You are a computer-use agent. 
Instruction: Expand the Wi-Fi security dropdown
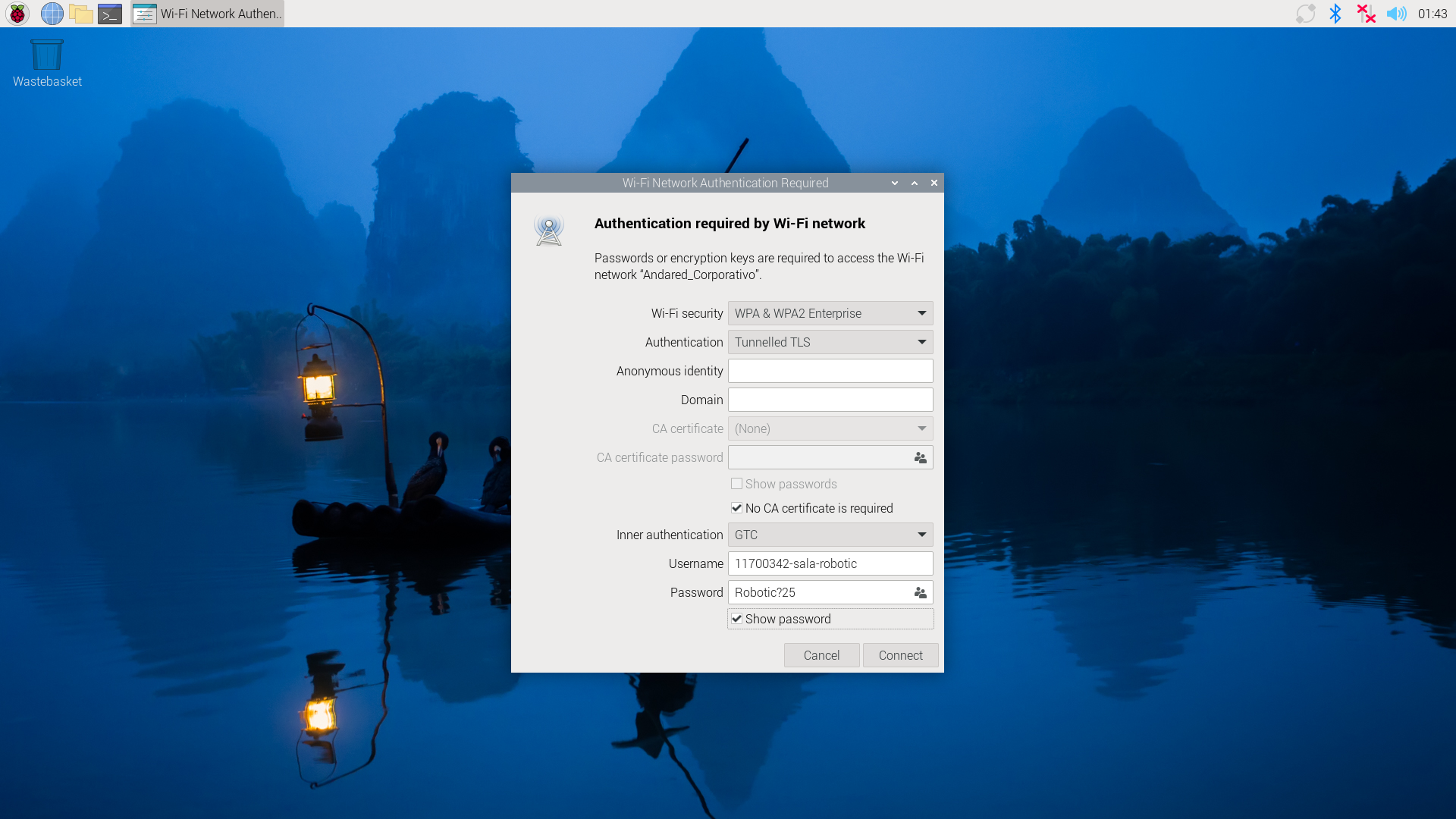point(830,314)
